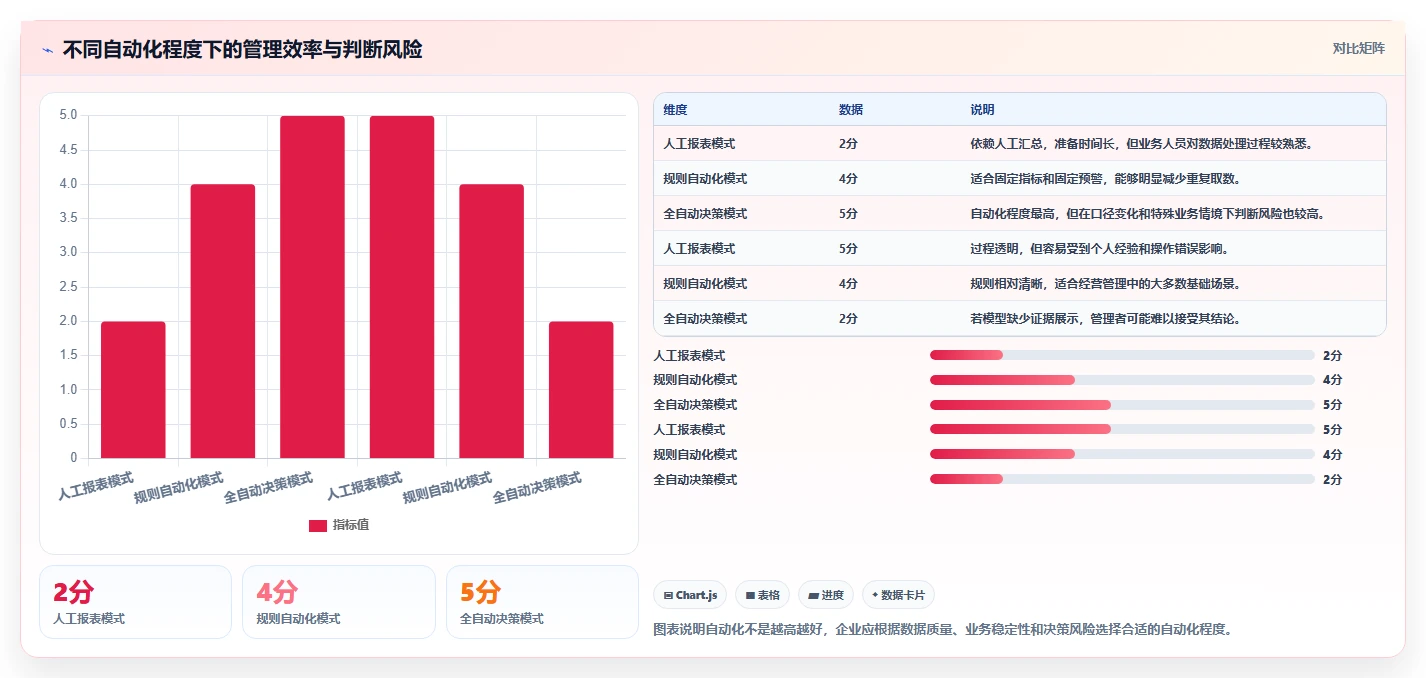Click the 表格 tag chip
This screenshot has height=678, width=1426.
762,595
